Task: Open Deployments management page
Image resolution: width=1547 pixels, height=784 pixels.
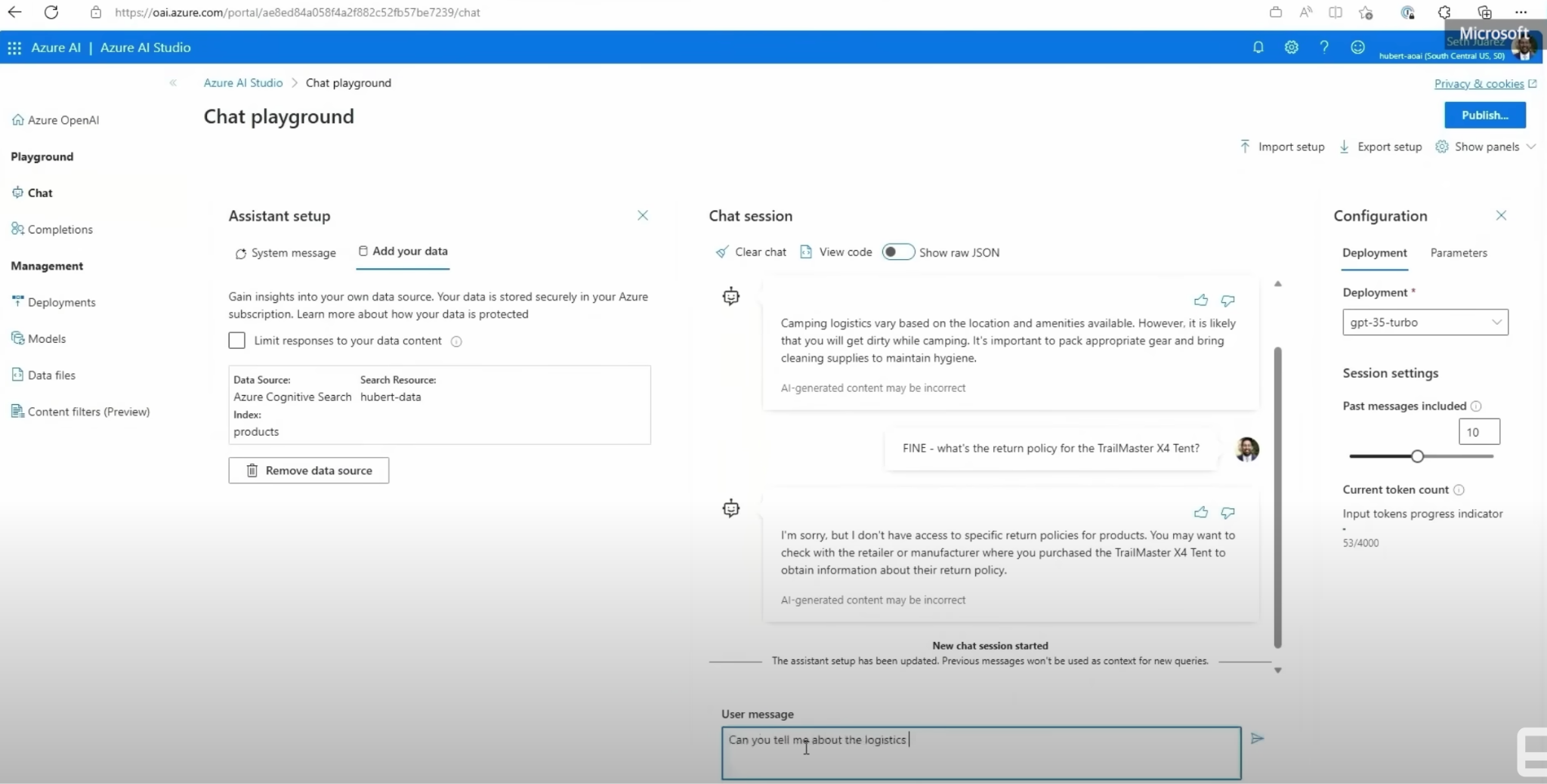Action: pyautogui.click(x=53, y=302)
